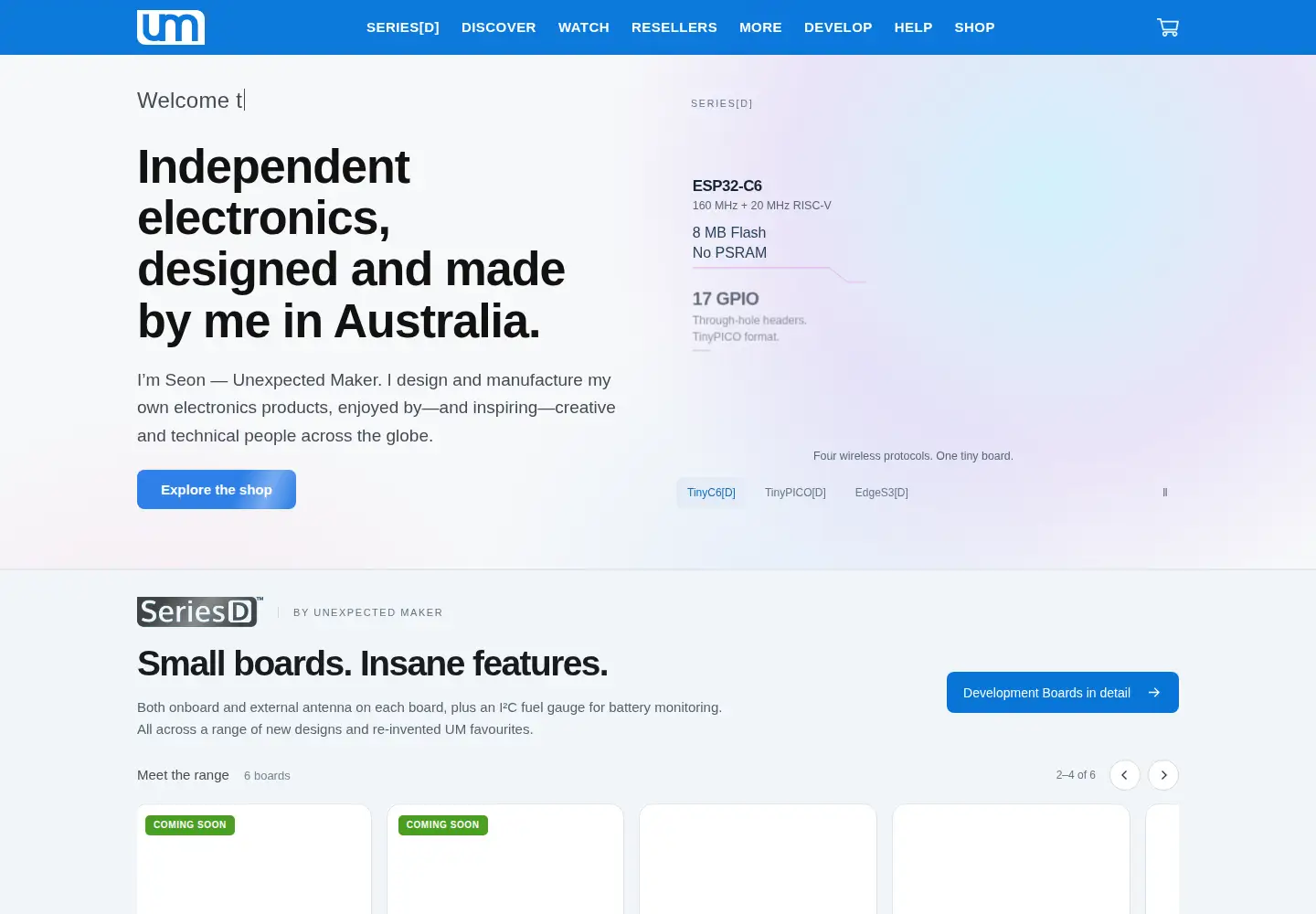Go to previous boards with left chevron

click(x=1124, y=775)
